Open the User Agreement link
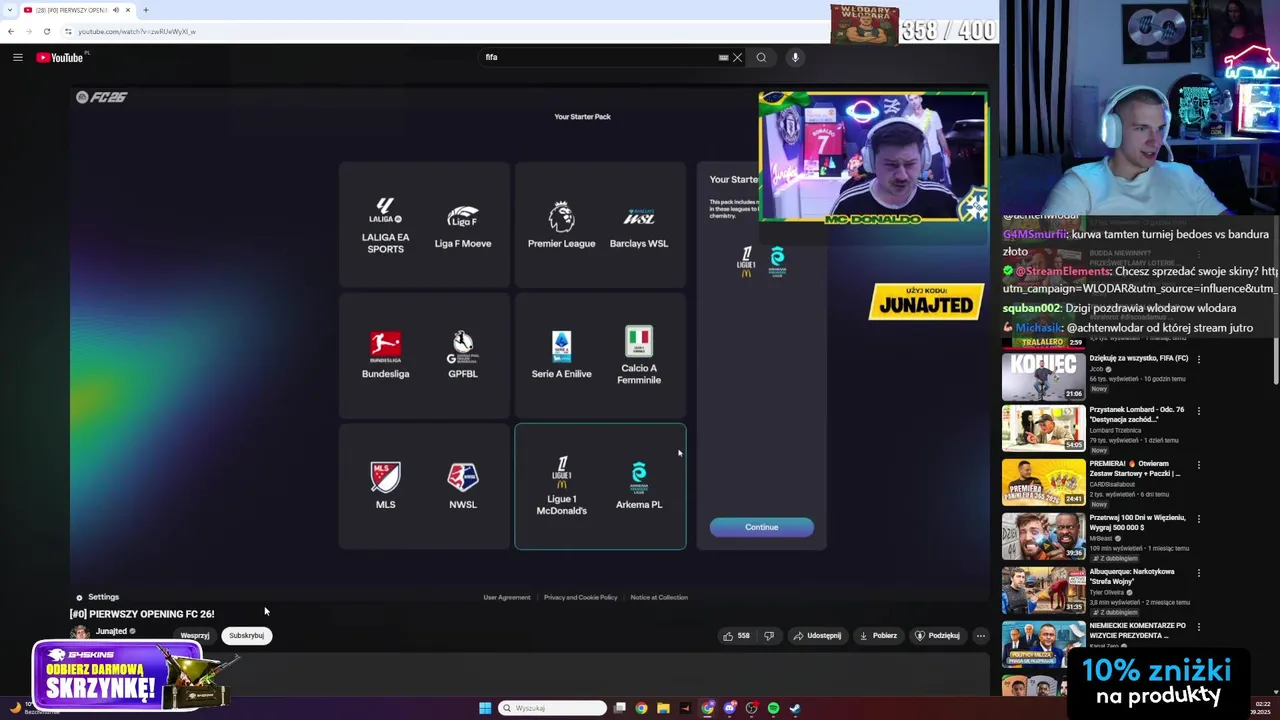1280x720 pixels. point(507,597)
